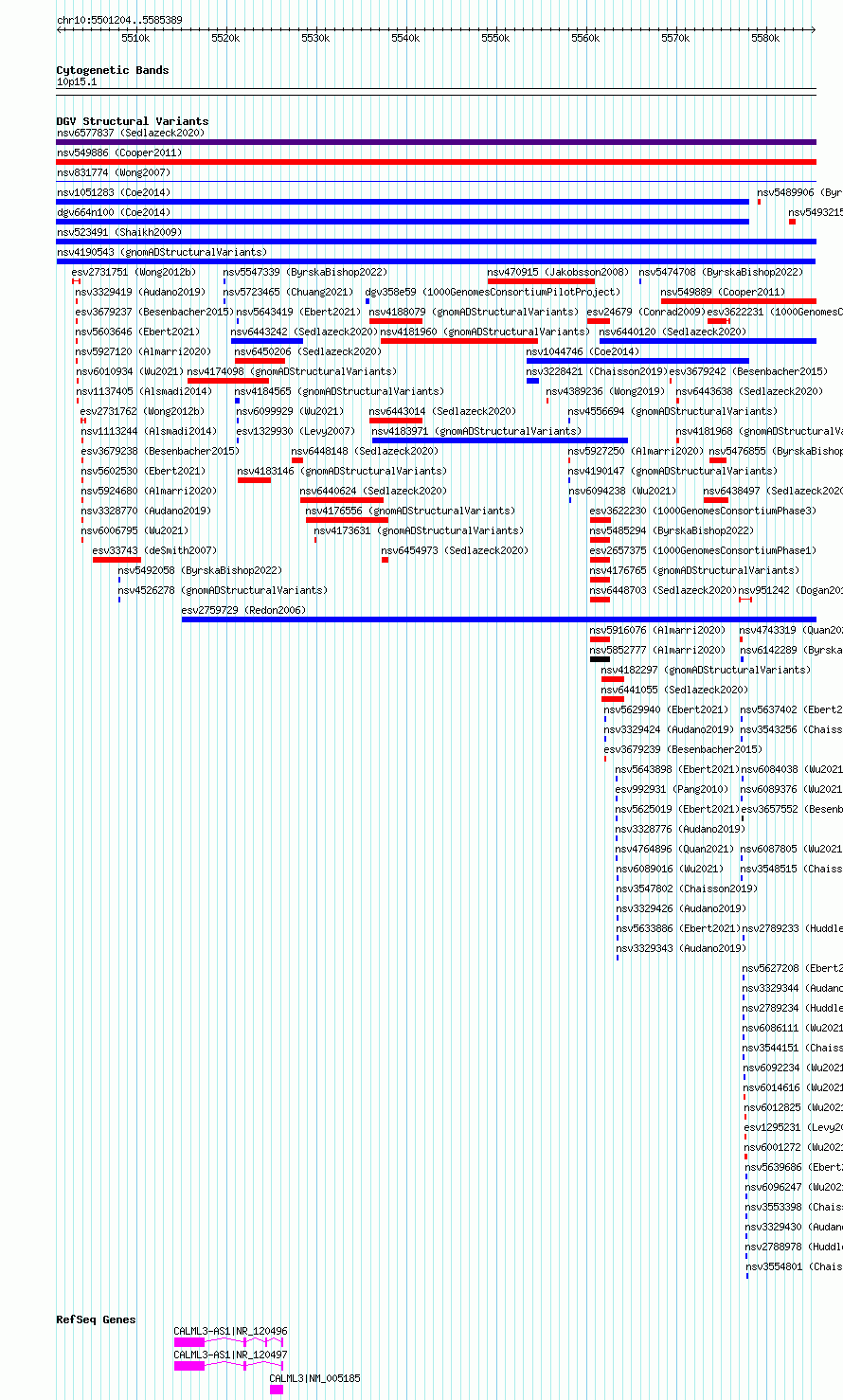Open the esv3679237 (Besenbacher2015) label
Screen dimensions: 843x1400
tap(154, 312)
